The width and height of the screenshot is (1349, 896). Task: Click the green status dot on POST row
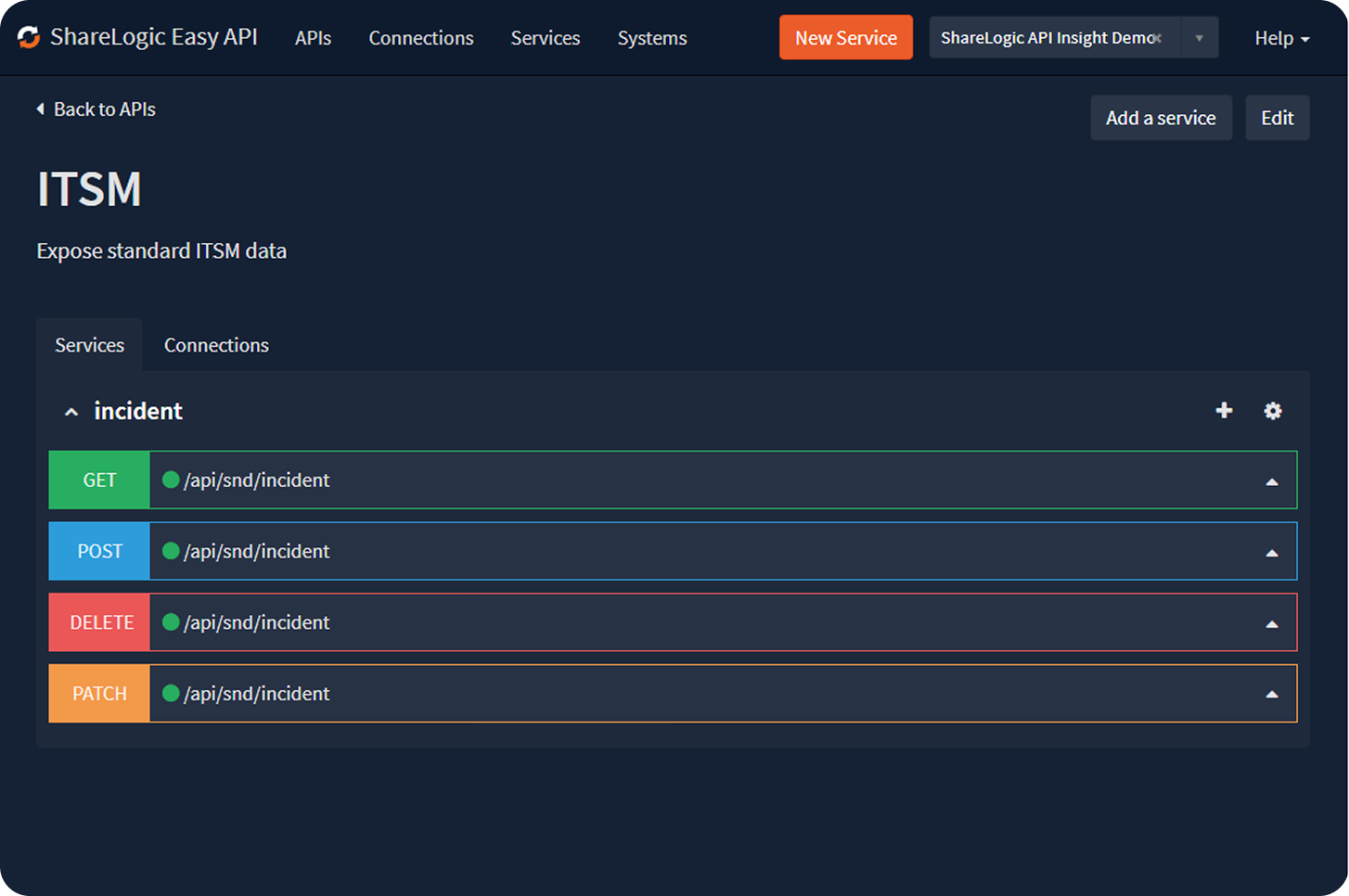[171, 551]
